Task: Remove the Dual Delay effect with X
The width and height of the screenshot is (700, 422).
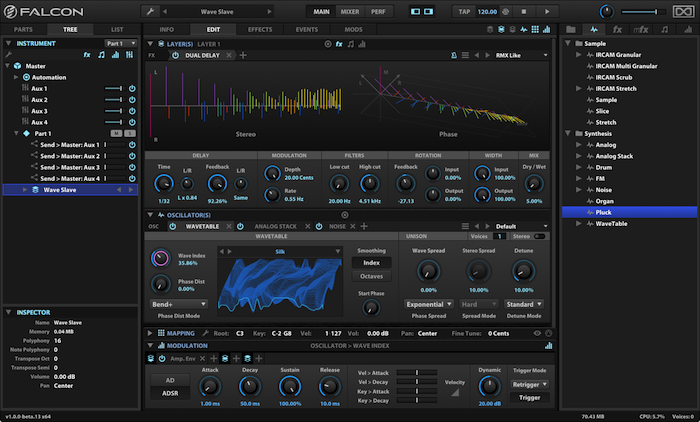Action: pyautogui.click(x=229, y=55)
